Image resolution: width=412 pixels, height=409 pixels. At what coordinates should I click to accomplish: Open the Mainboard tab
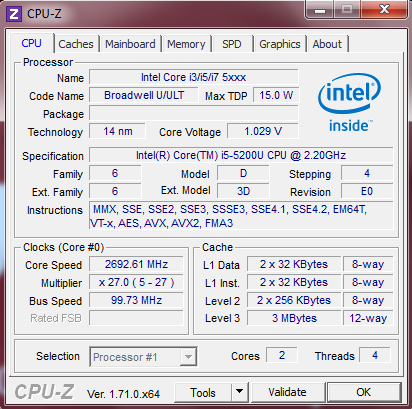130,44
